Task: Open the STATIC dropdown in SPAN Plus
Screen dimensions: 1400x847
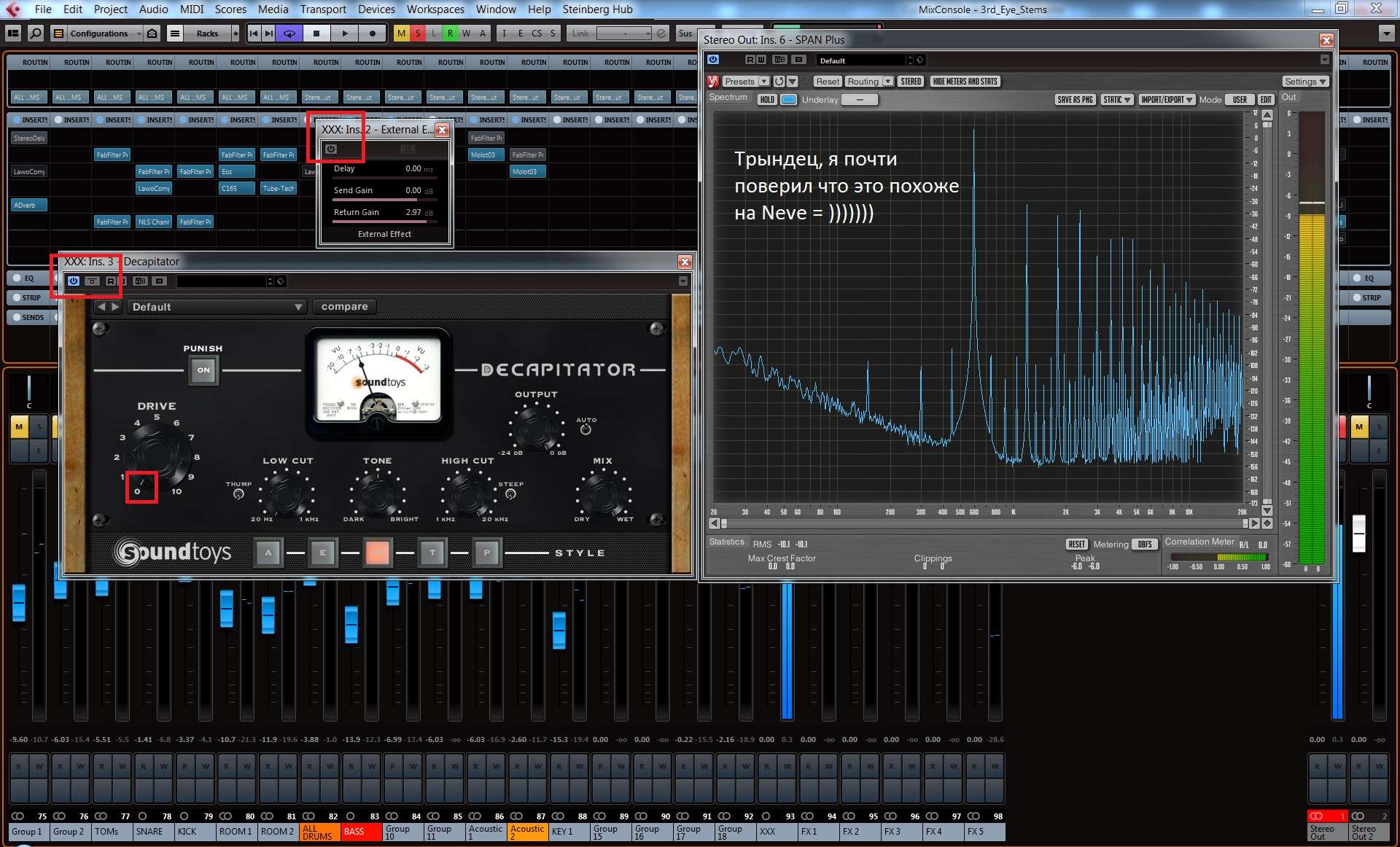Action: click(1116, 100)
